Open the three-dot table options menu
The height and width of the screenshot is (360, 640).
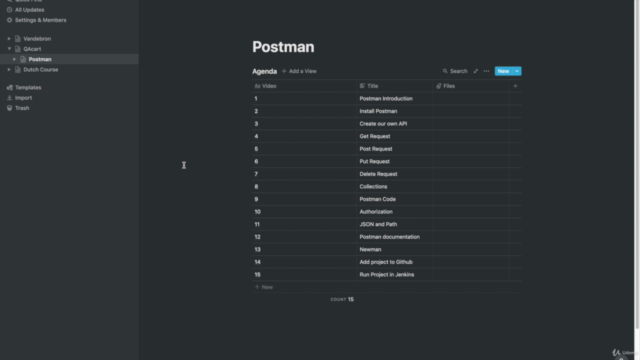click(486, 71)
